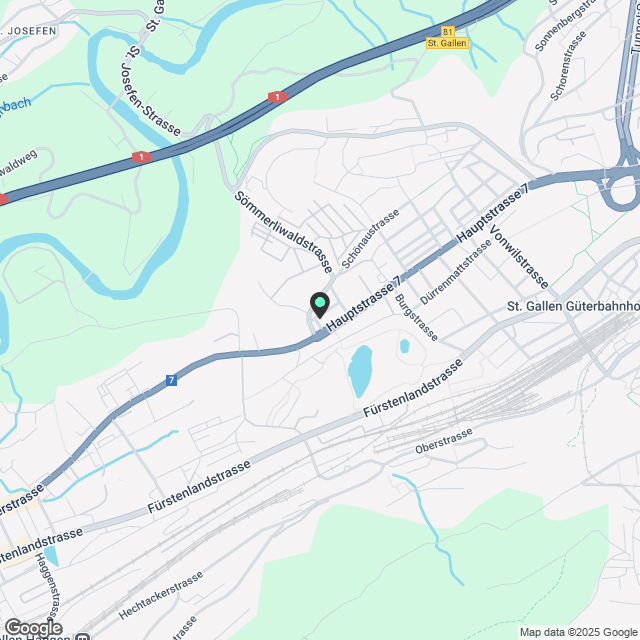The height and width of the screenshot is (640, 640).
Task: Click the Map data ©2025 Google attribution
Action: pos(578,632)
